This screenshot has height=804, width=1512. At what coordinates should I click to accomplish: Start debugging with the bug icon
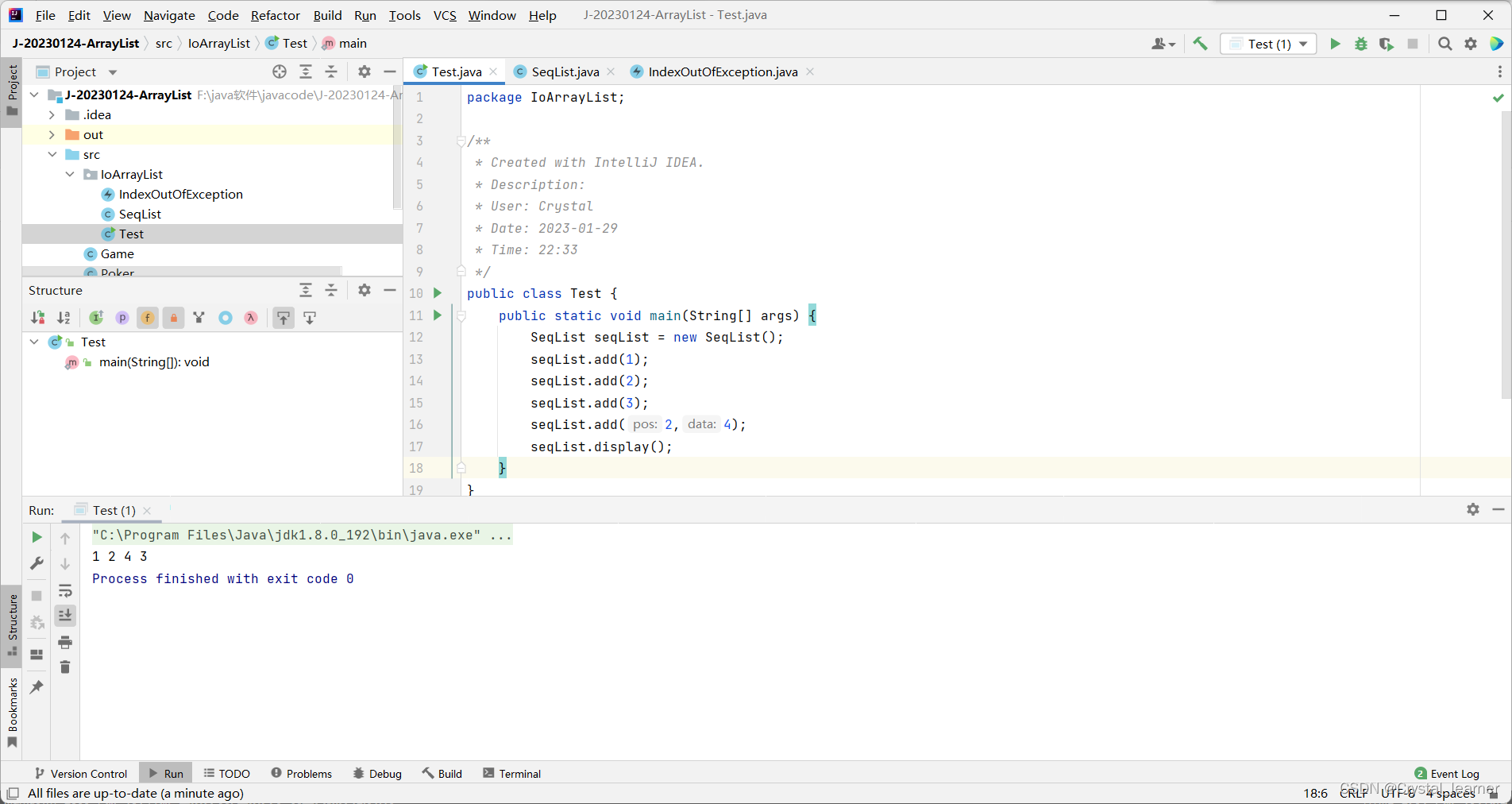1361,44
